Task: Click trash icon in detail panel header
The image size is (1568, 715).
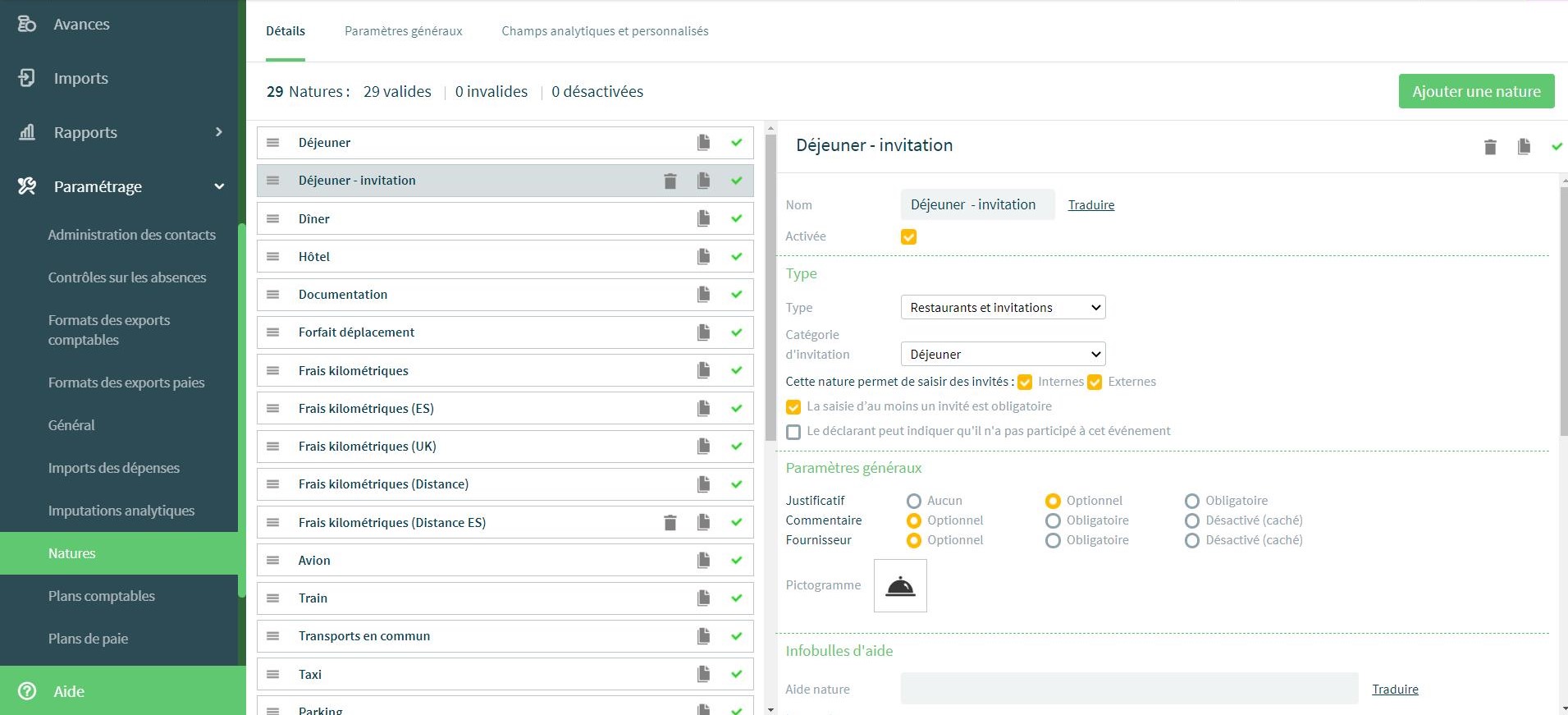Action: coord(1490,147)
